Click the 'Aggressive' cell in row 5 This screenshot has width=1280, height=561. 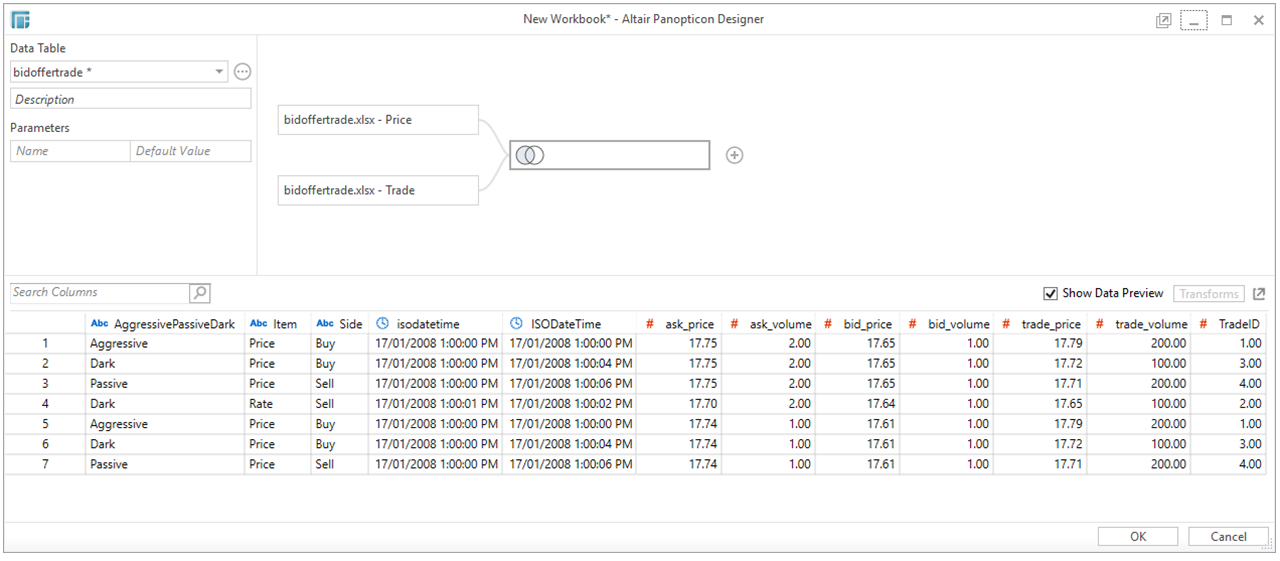[165, 424]
